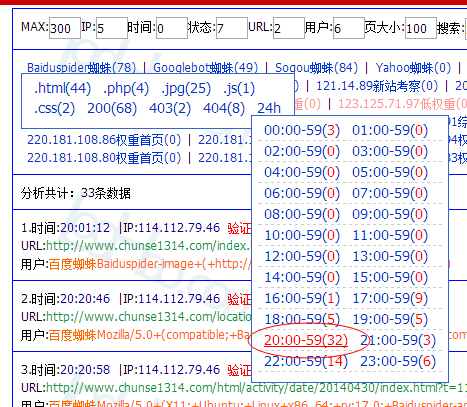Screen dimensions: 467x407
Task: Filter by status 200(68)
Action: 112,108
